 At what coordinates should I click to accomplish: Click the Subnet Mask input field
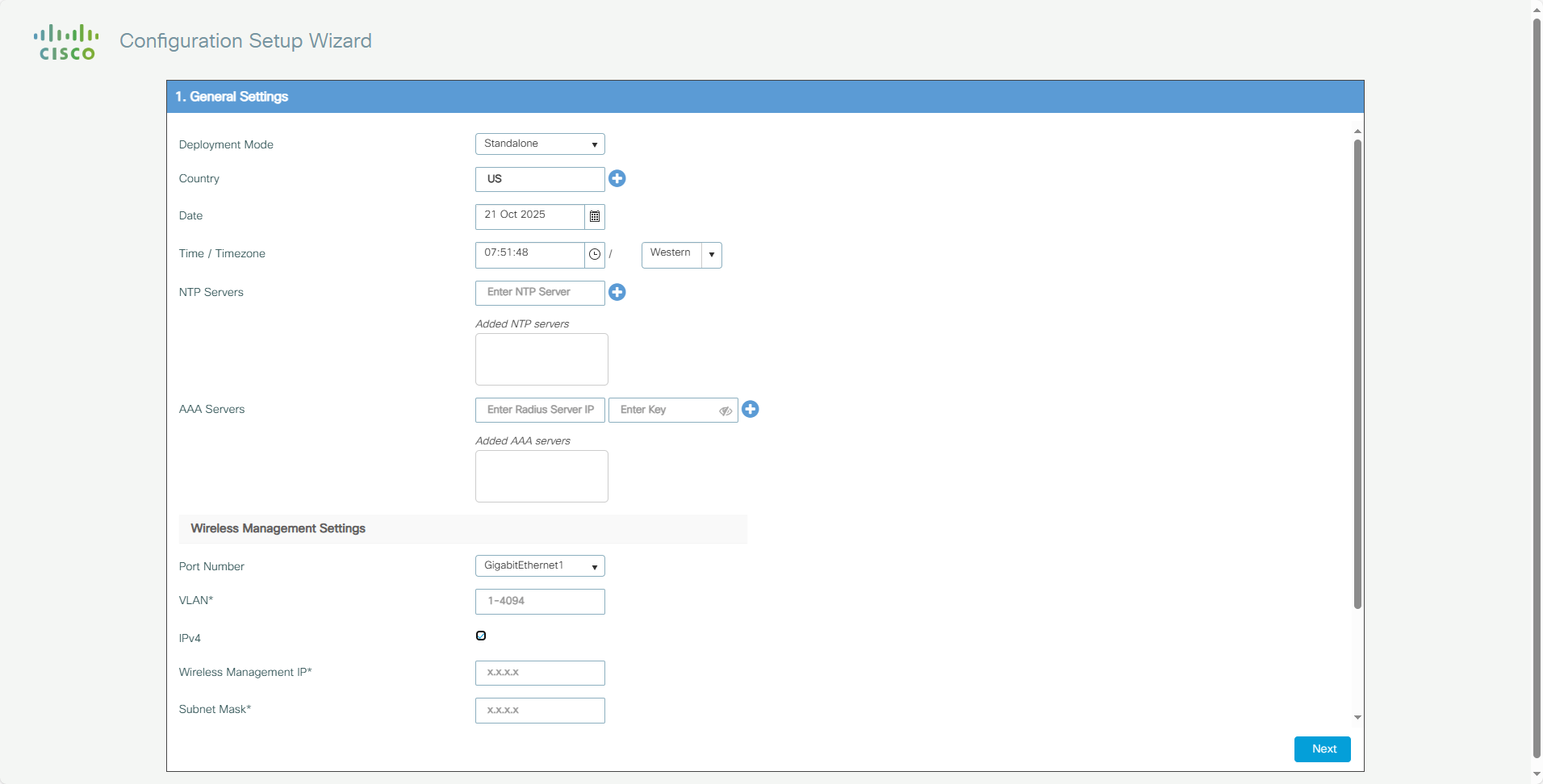(x=540, y=710)
